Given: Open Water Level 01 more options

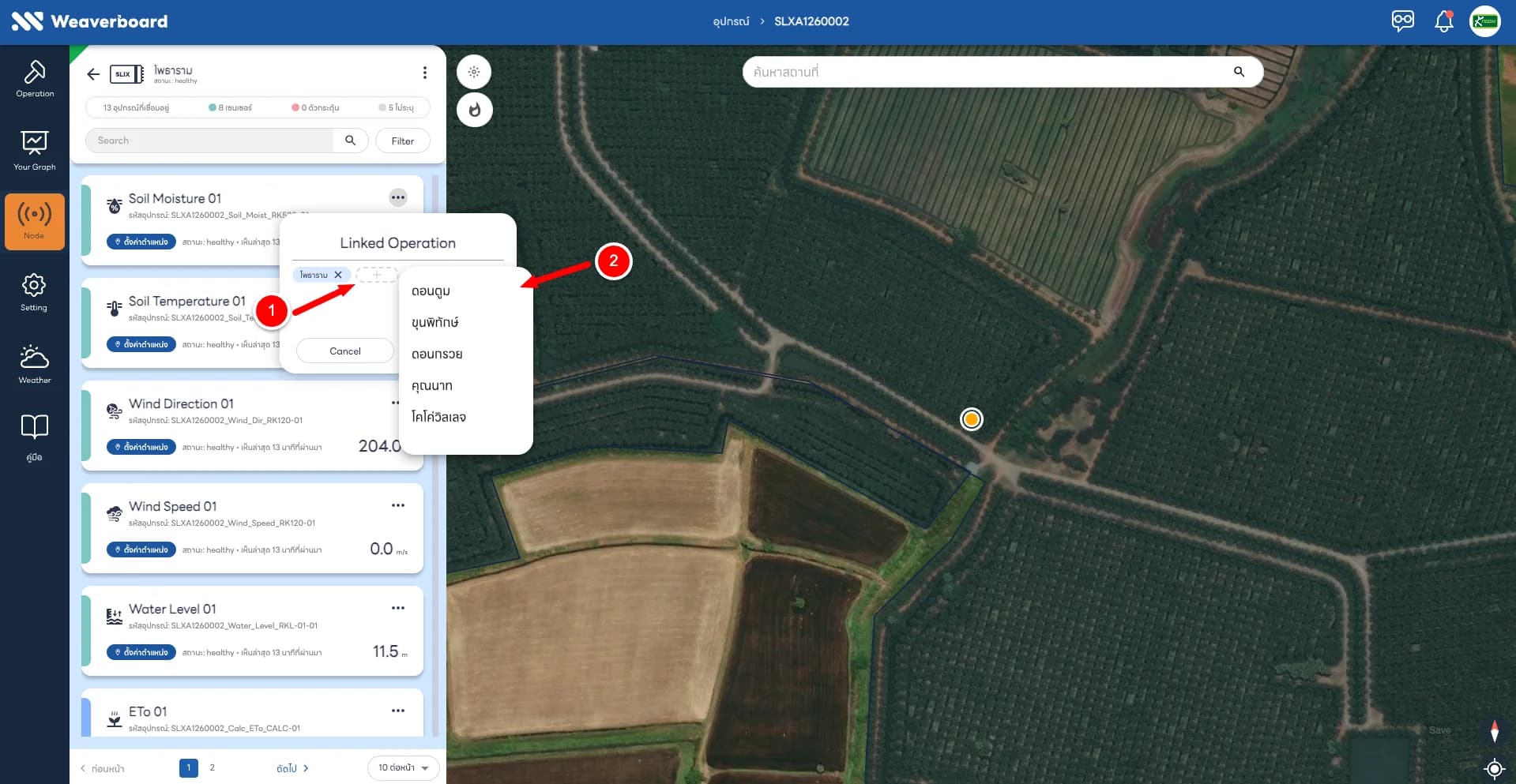Looking at the screenshot, I should click(398, 608).
